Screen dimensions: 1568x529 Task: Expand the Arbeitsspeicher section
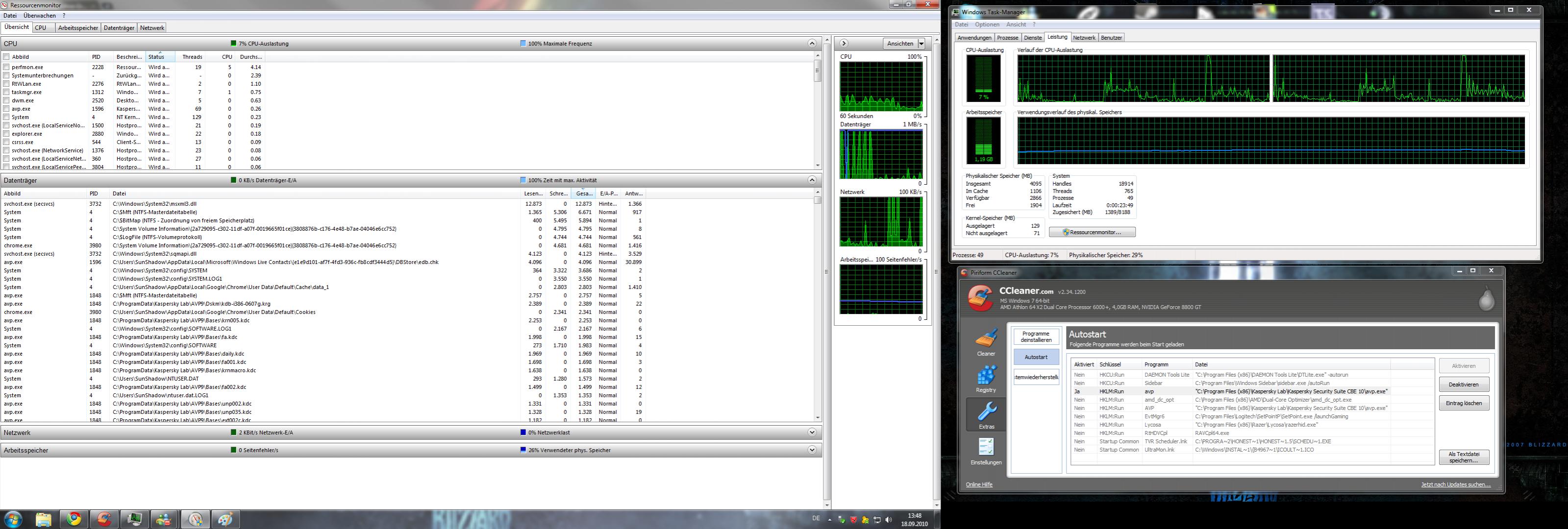(811, 450)
